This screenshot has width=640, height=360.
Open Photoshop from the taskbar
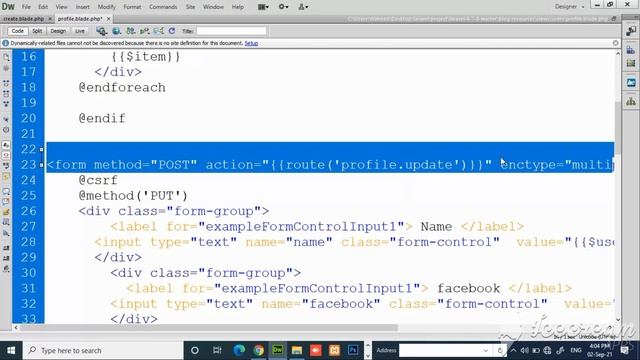click(353, 351)
